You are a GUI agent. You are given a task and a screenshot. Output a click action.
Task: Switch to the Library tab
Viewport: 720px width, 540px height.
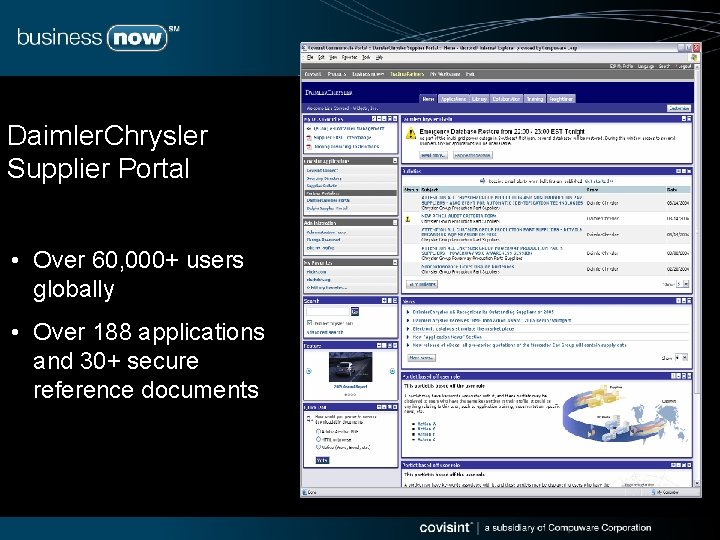[479, 99]
